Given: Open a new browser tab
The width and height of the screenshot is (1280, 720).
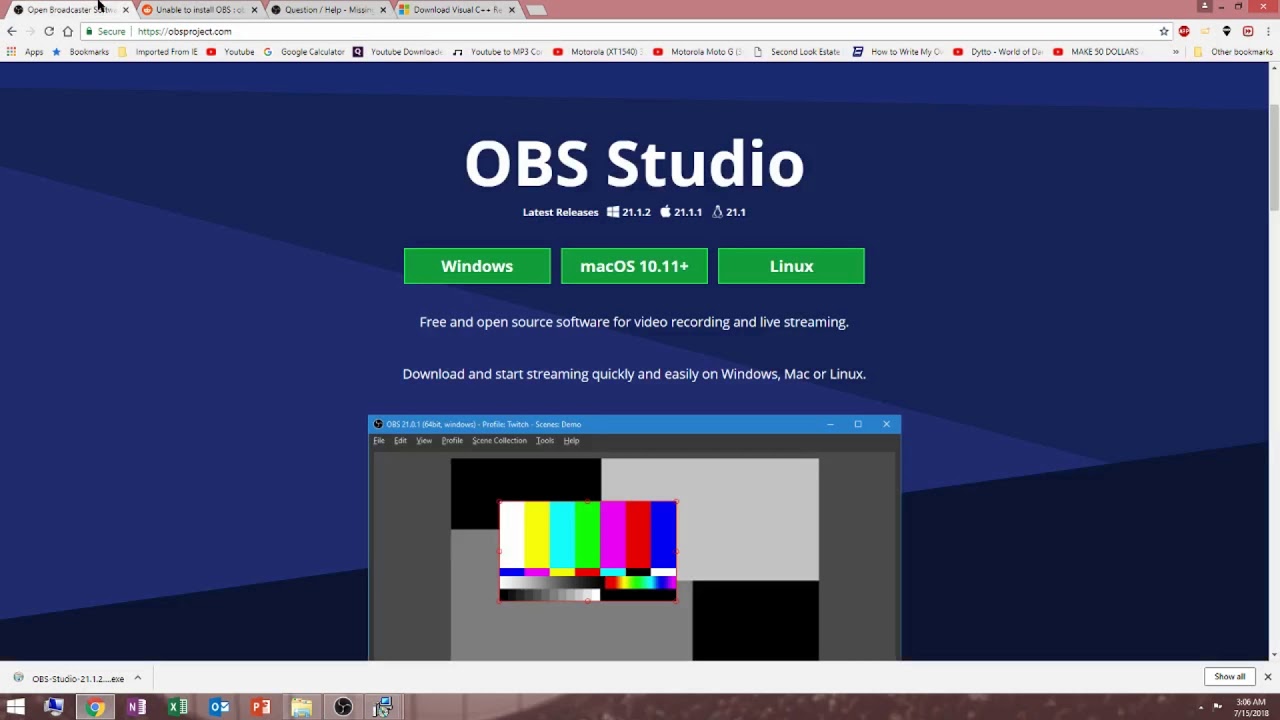Looking at the screenshot, I should (537, 10).
